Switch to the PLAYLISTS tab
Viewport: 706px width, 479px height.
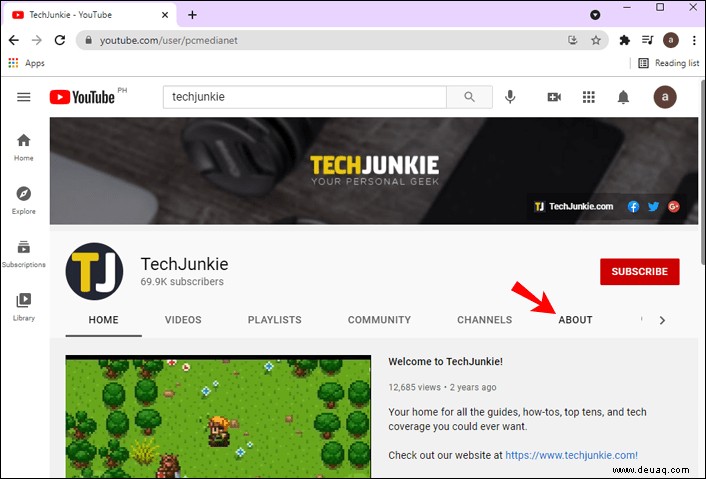[275, 320]
